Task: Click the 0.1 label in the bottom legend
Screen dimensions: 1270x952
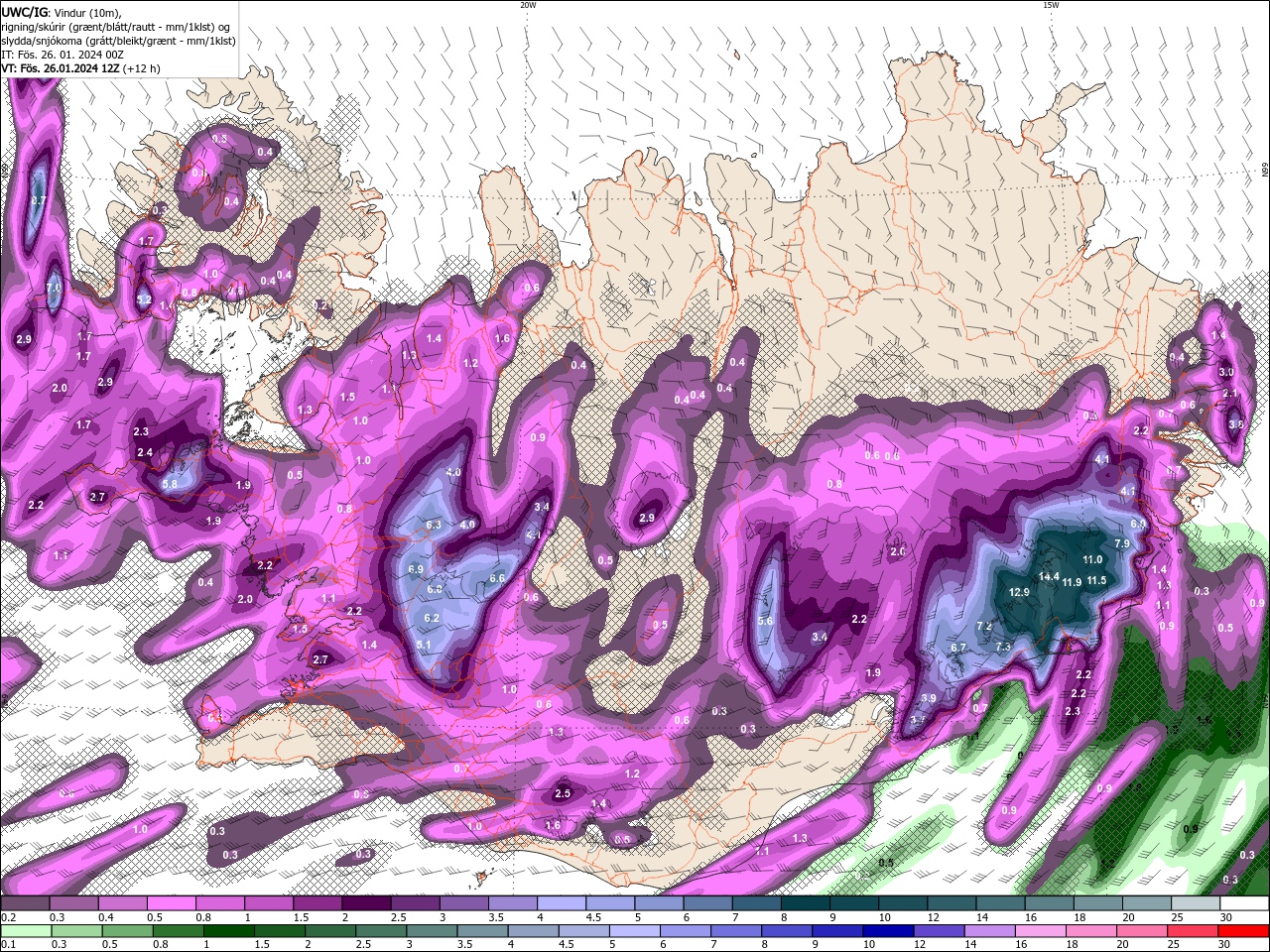Action: pyautogui.click(x=9, y=945)
